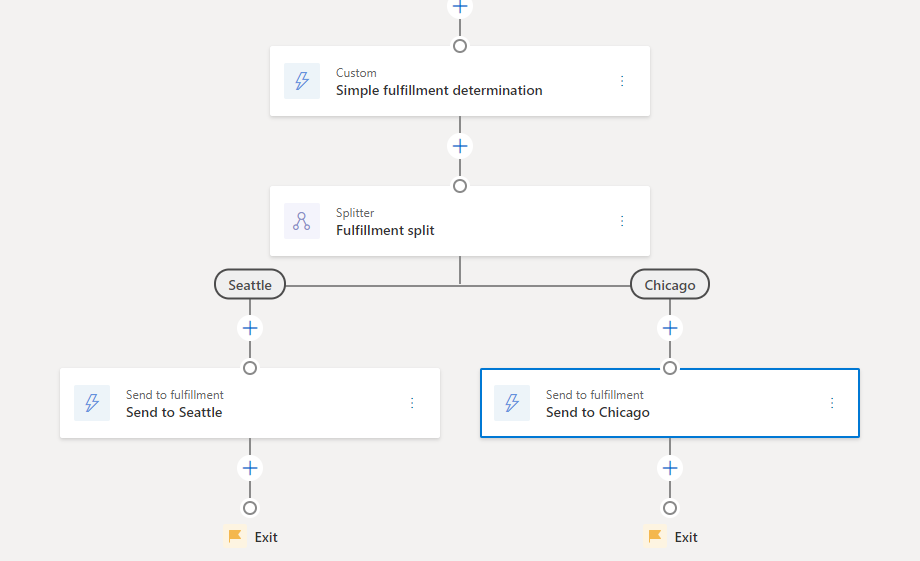This screenshot has height=561, width=920.
Task: Add step after Send to Chicago tile
Action: tap(670, 468)
